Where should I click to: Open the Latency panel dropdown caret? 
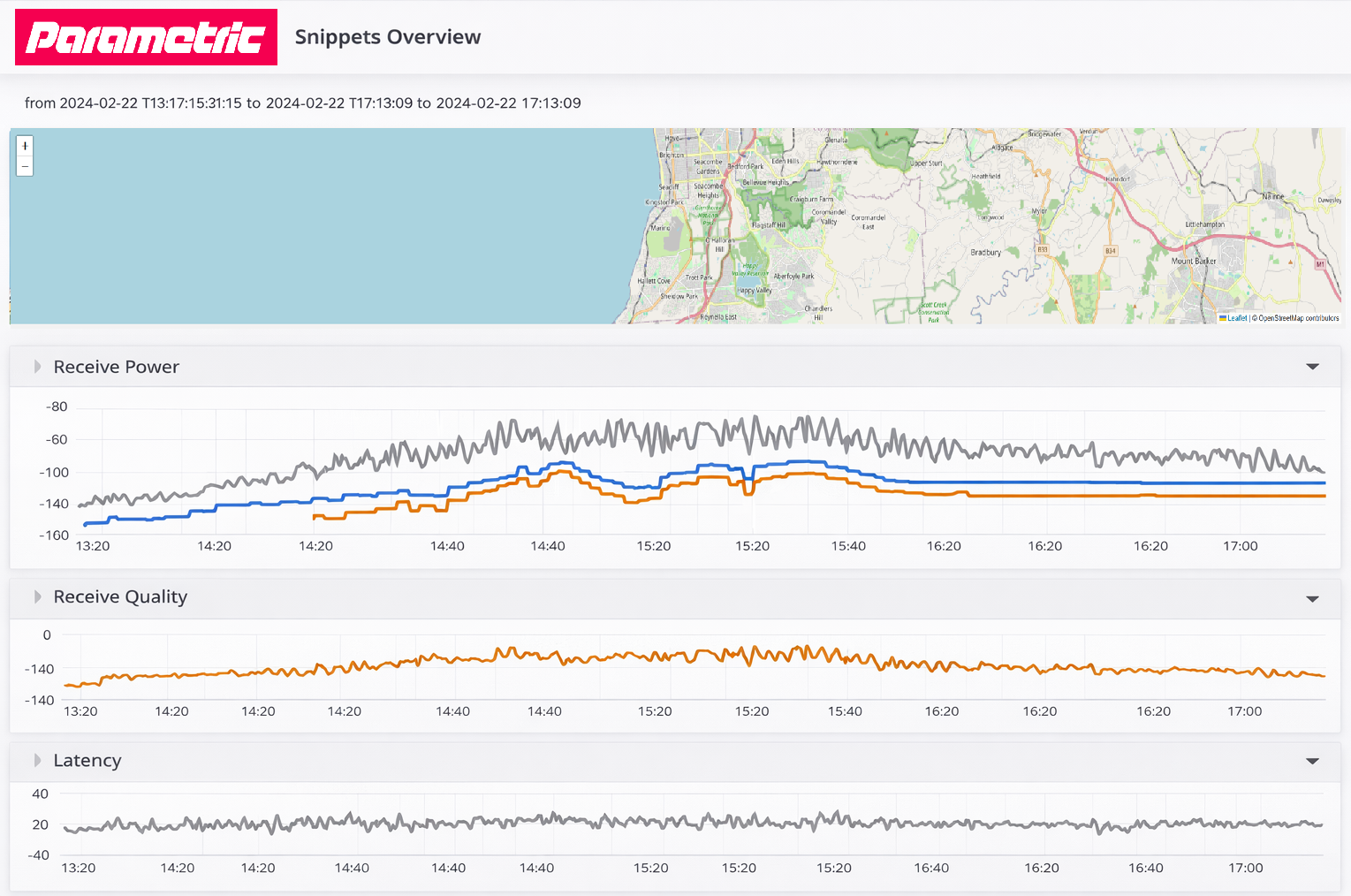coord(1312,761)
